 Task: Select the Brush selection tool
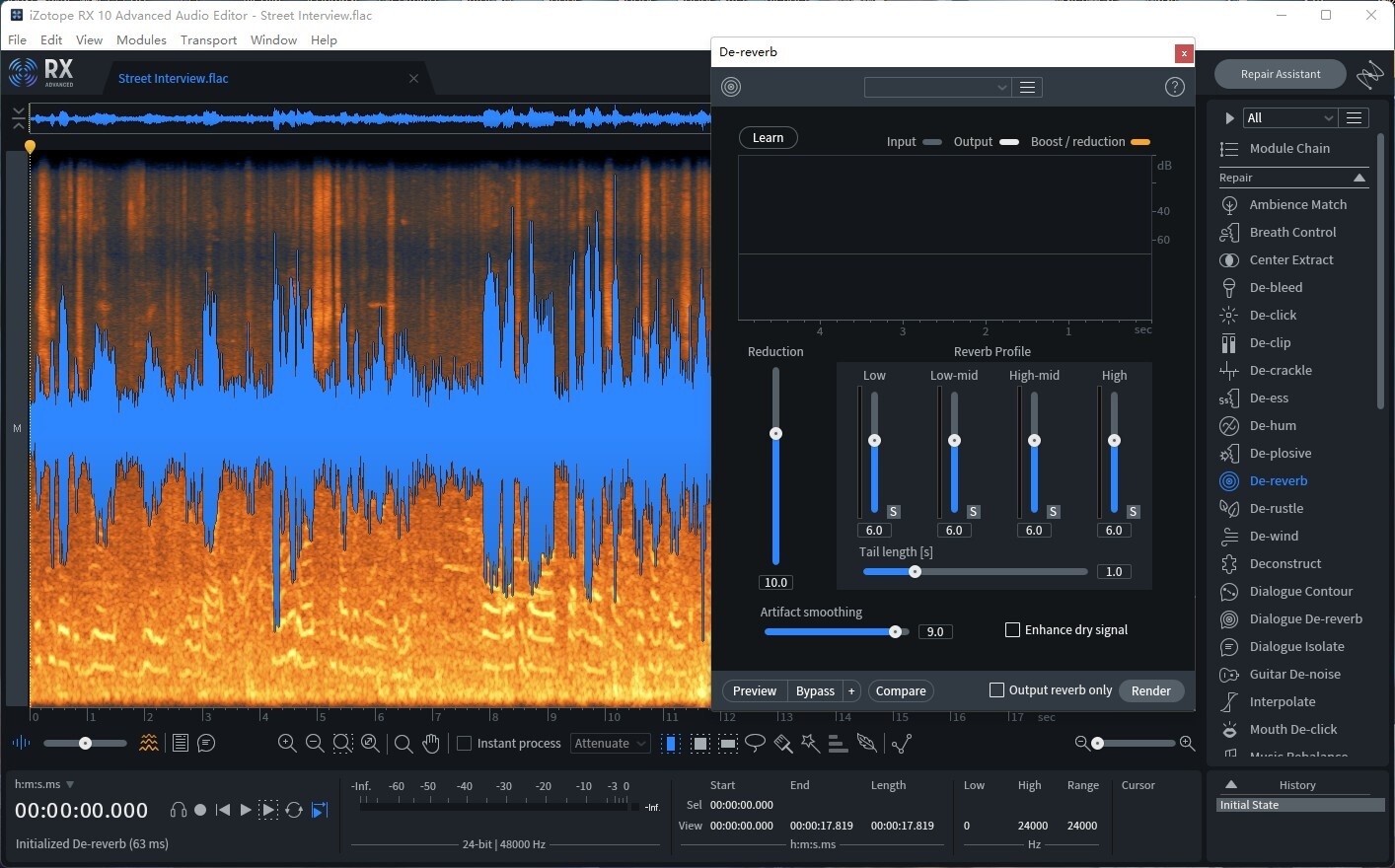(x=783, y=744)
